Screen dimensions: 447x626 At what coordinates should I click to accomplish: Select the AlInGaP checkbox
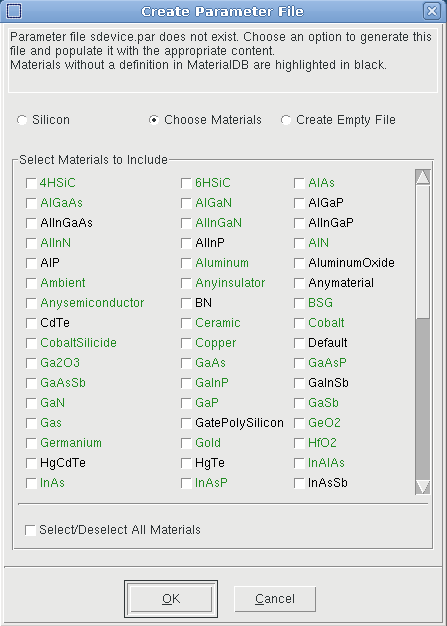click(x=299, y=223)
